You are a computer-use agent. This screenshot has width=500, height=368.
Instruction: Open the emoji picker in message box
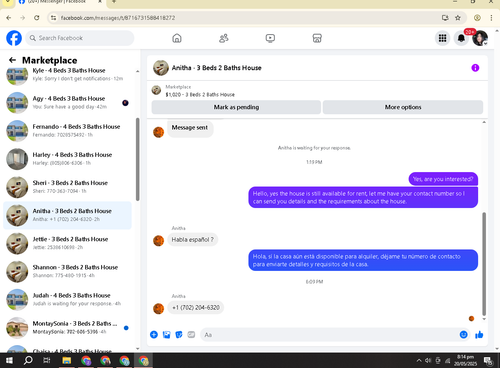463,335
